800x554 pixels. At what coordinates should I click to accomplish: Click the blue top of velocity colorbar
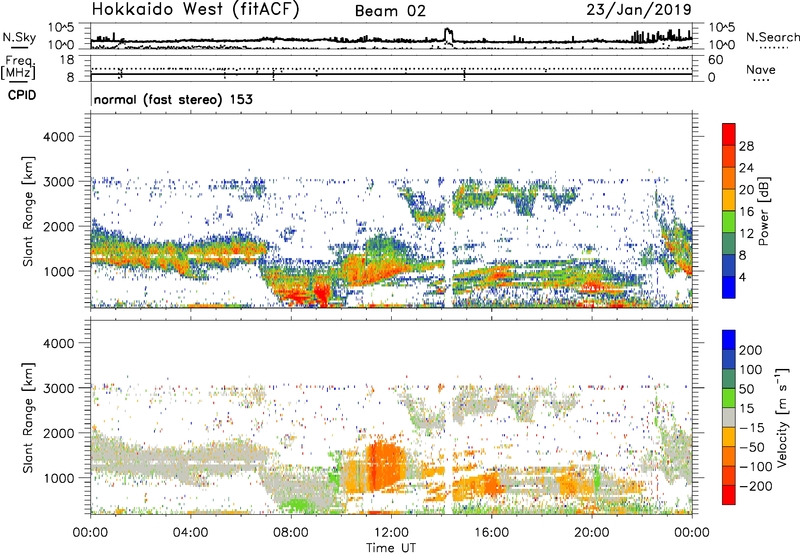729,340
